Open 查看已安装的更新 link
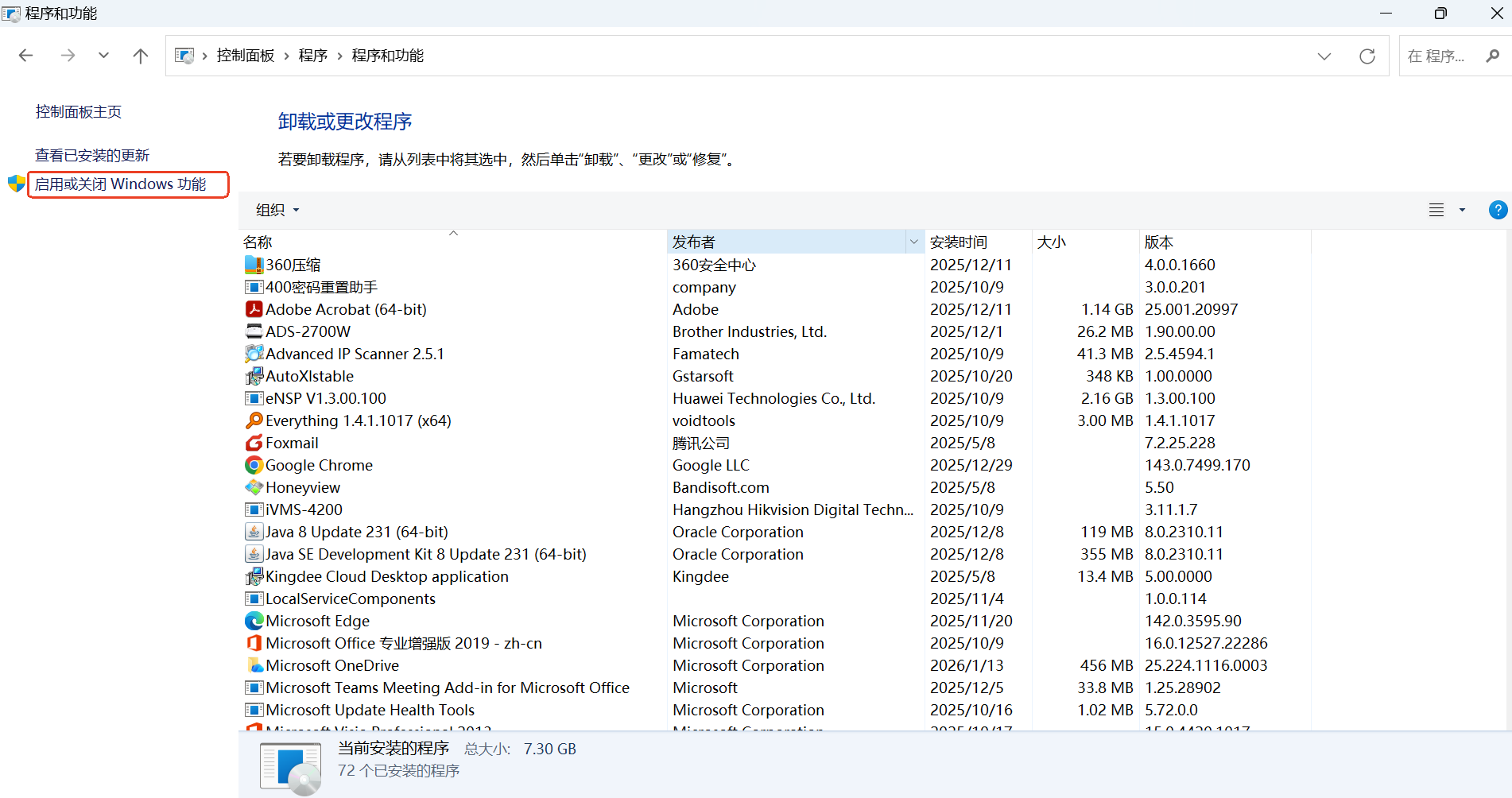1512x798 pixels. (92, 155)
